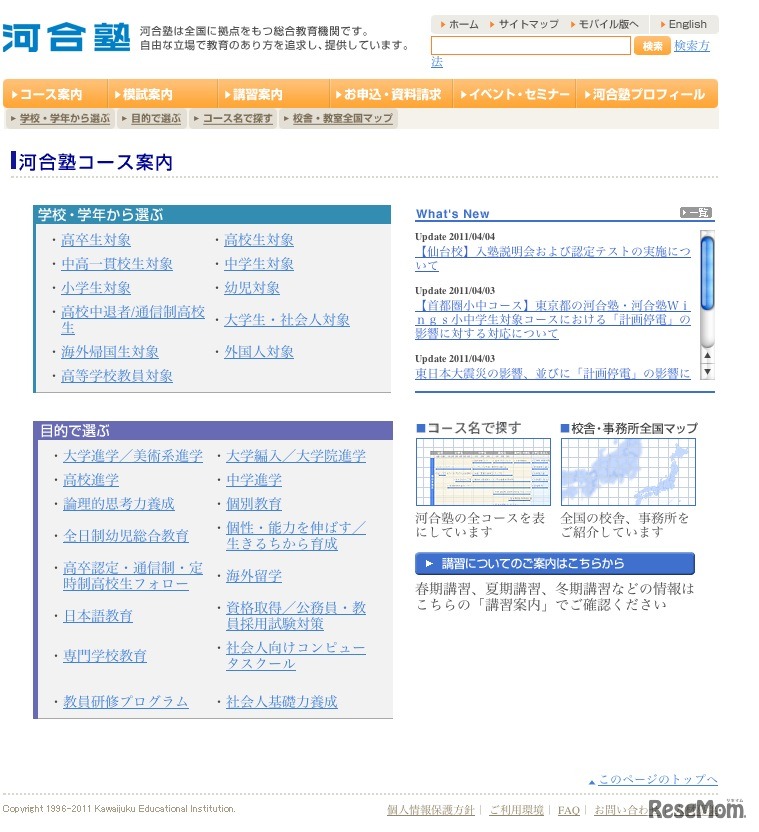759x832 pixels.
Task: Click the news scroll down arrow
Action: (x=707, y=371)
